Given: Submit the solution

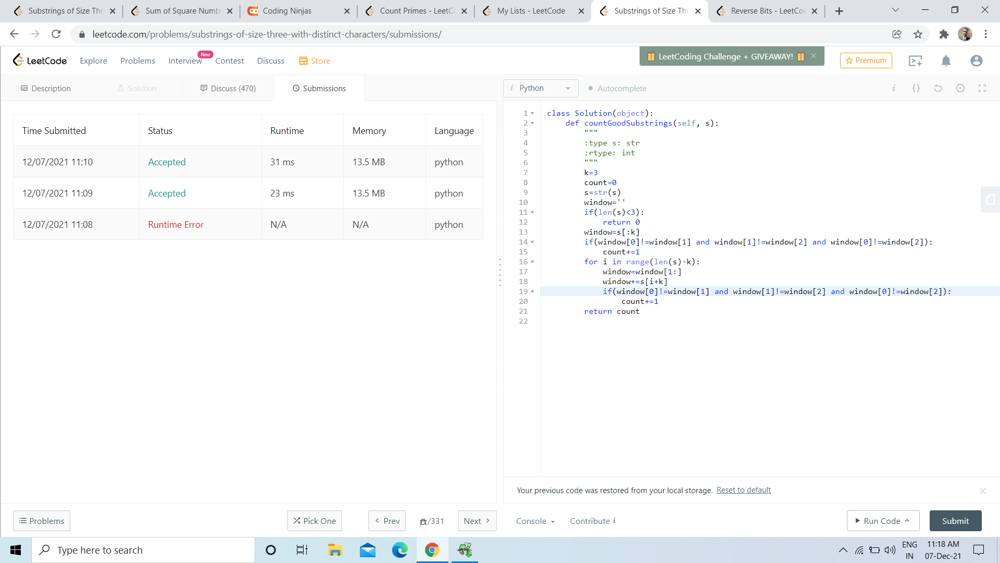Looking at the screenshot, I should coord(955,521).
